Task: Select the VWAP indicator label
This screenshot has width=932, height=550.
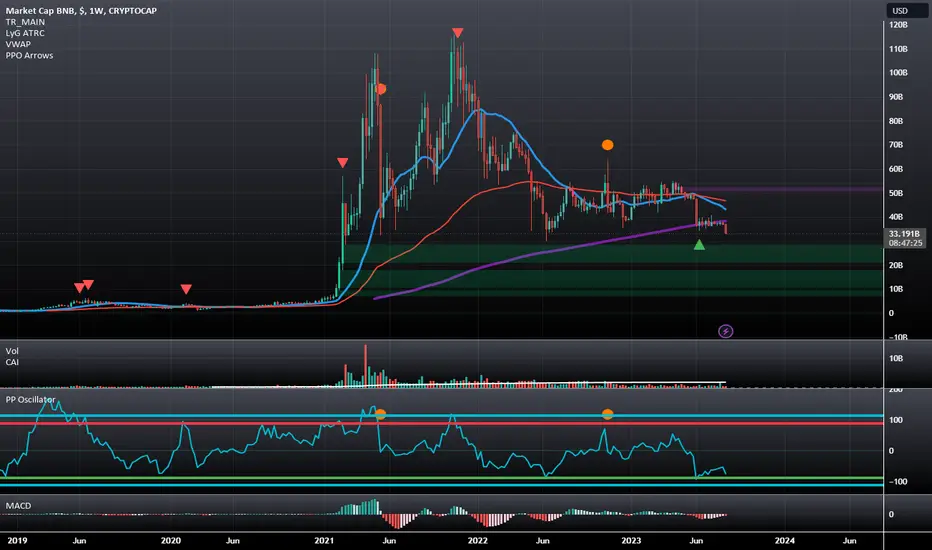Action: tap(18, 44)
